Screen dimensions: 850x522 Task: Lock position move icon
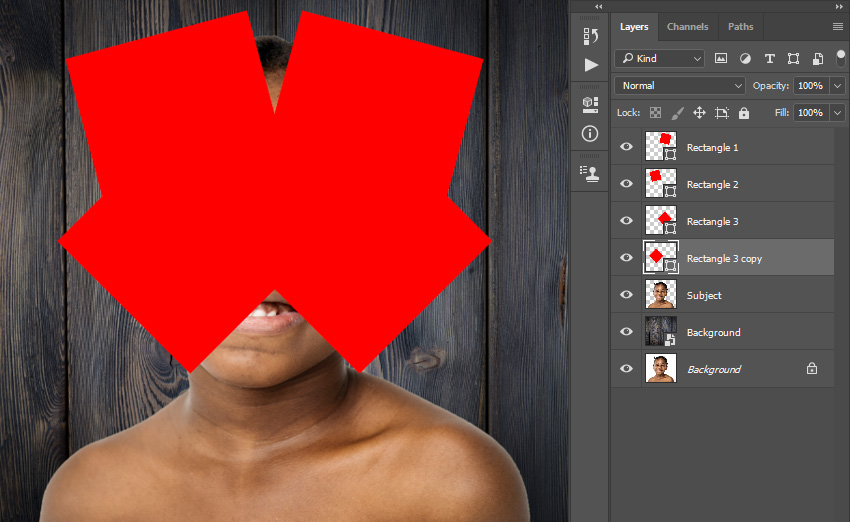(x=699, y=113)
